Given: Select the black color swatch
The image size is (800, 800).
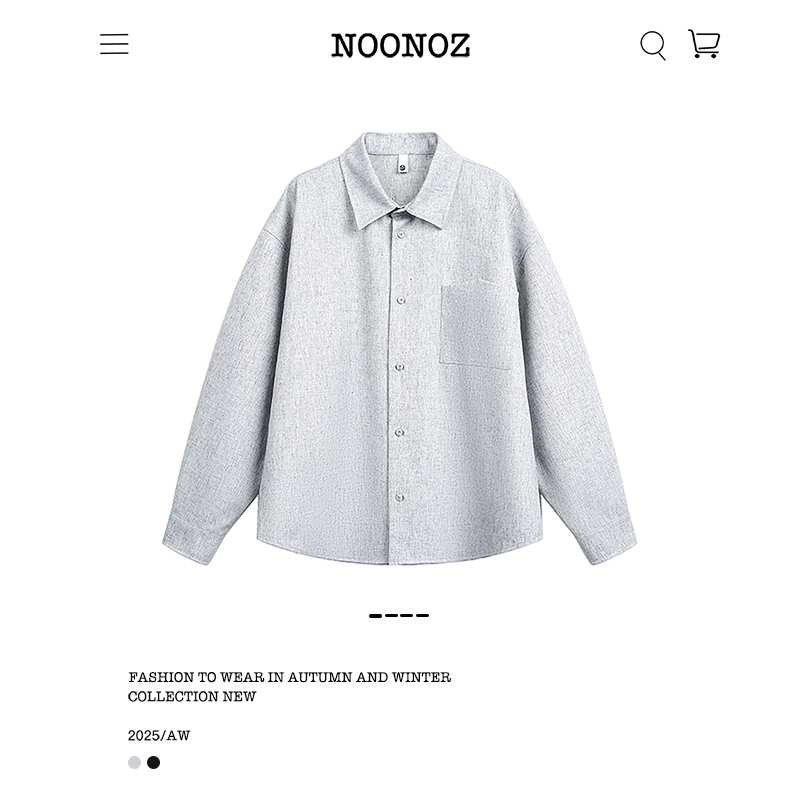Looking at the screenshot, I should click(154, 762).
